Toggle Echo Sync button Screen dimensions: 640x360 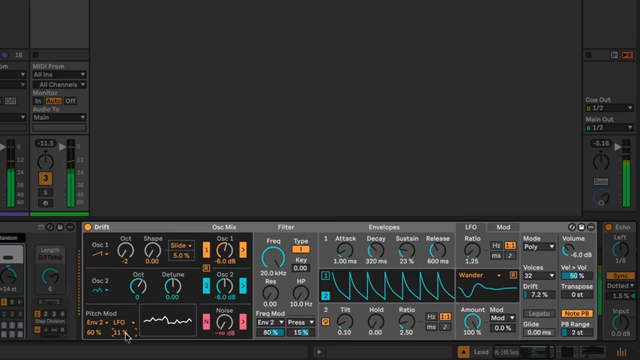(x=620, y=276)
